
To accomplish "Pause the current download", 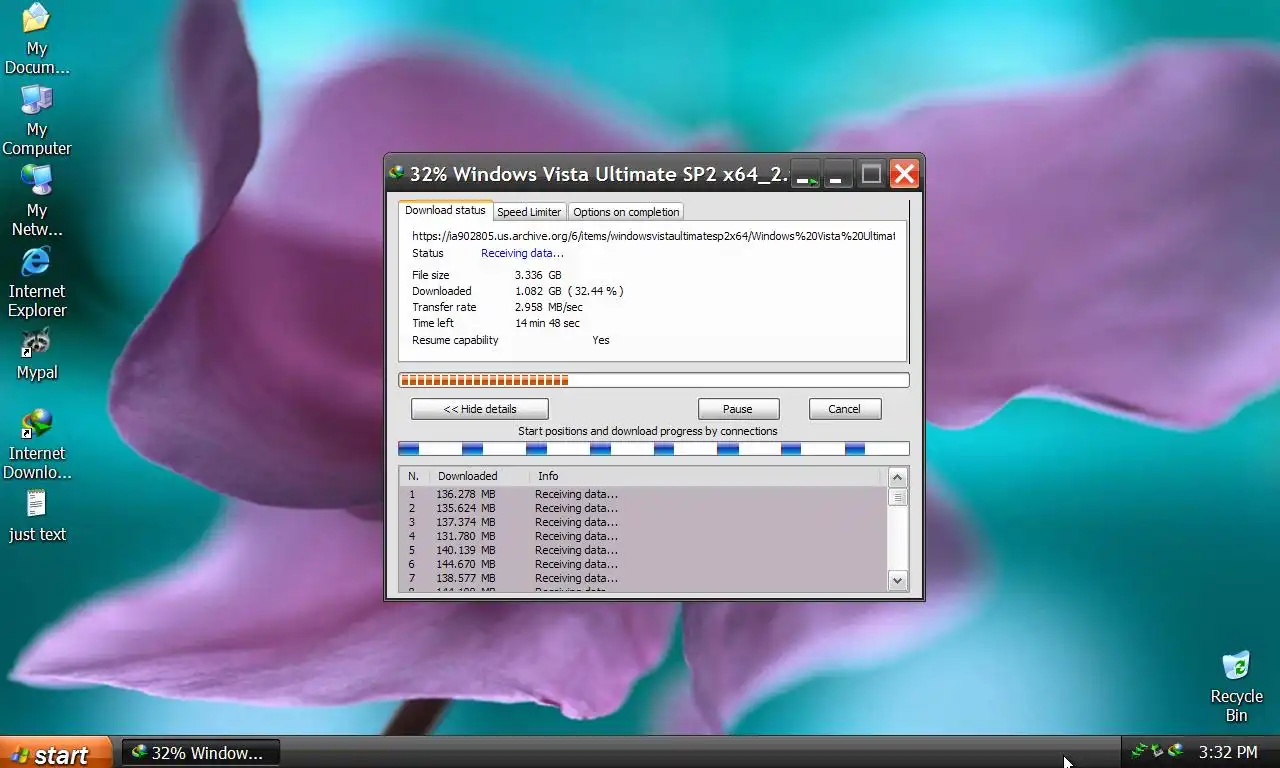I will click(x=738, y=409).
